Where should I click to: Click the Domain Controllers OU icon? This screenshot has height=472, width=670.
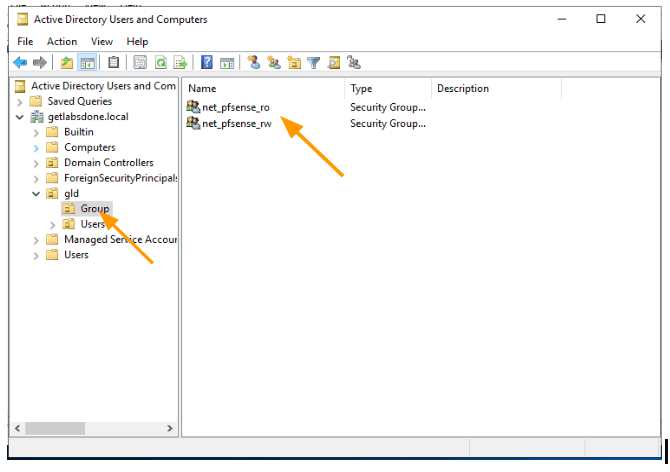pyautogui.click(x=52, y=163)
